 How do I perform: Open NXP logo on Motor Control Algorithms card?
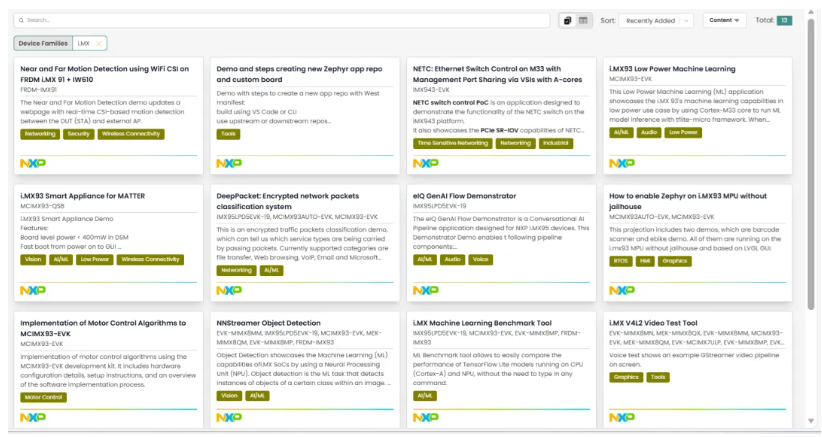[x=33, y=418]
